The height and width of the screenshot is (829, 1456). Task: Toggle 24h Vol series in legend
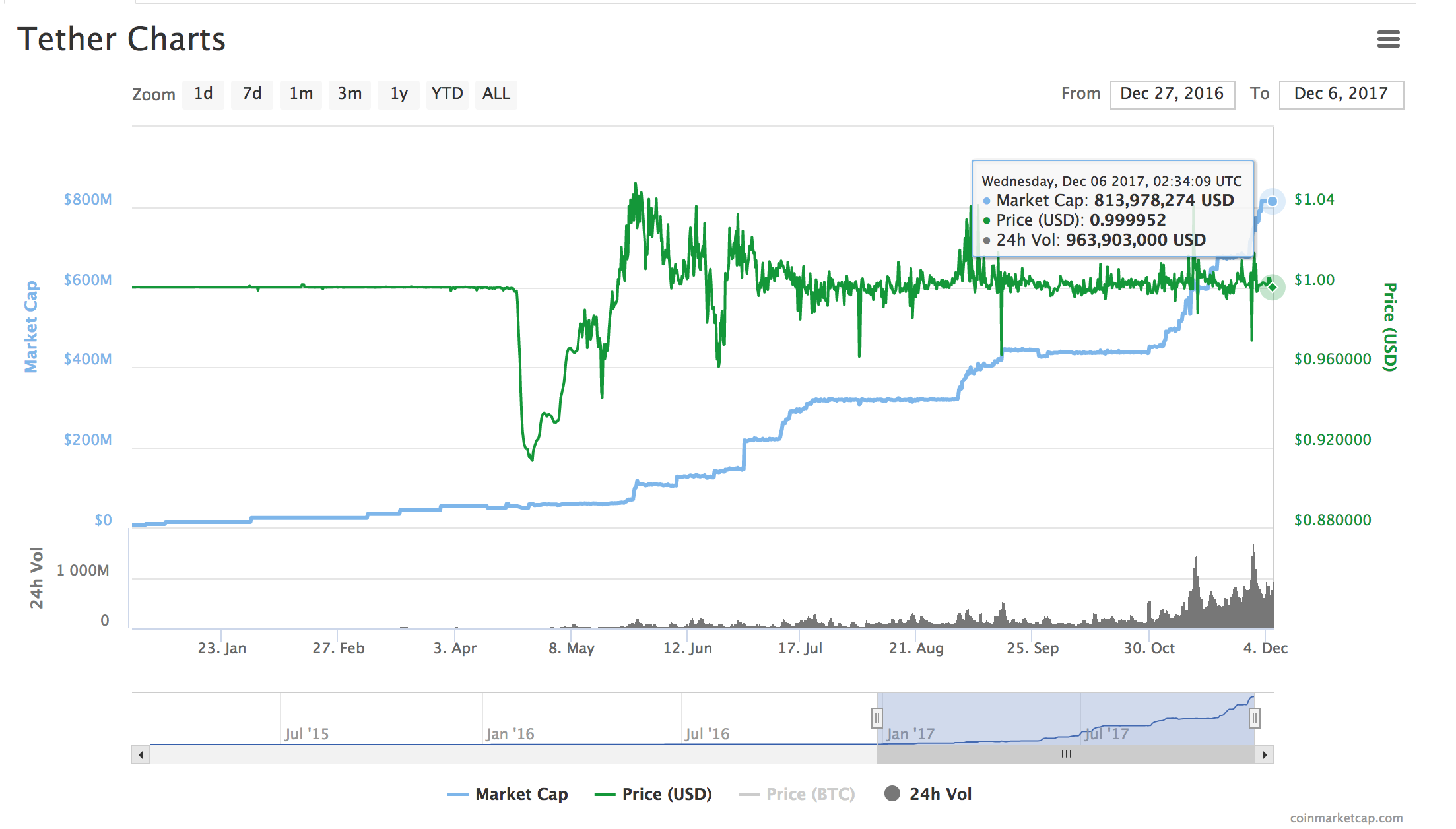[928, 794]
